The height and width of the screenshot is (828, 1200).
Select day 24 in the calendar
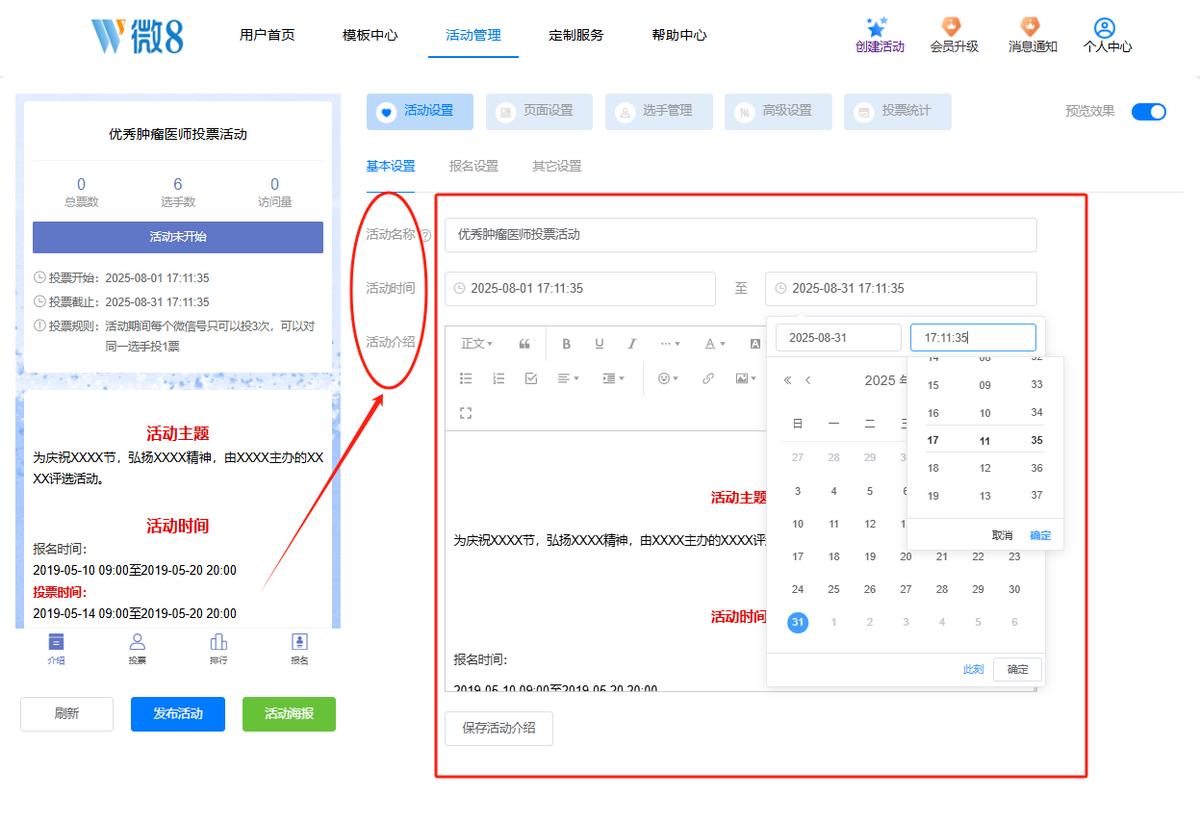(798, 590)
